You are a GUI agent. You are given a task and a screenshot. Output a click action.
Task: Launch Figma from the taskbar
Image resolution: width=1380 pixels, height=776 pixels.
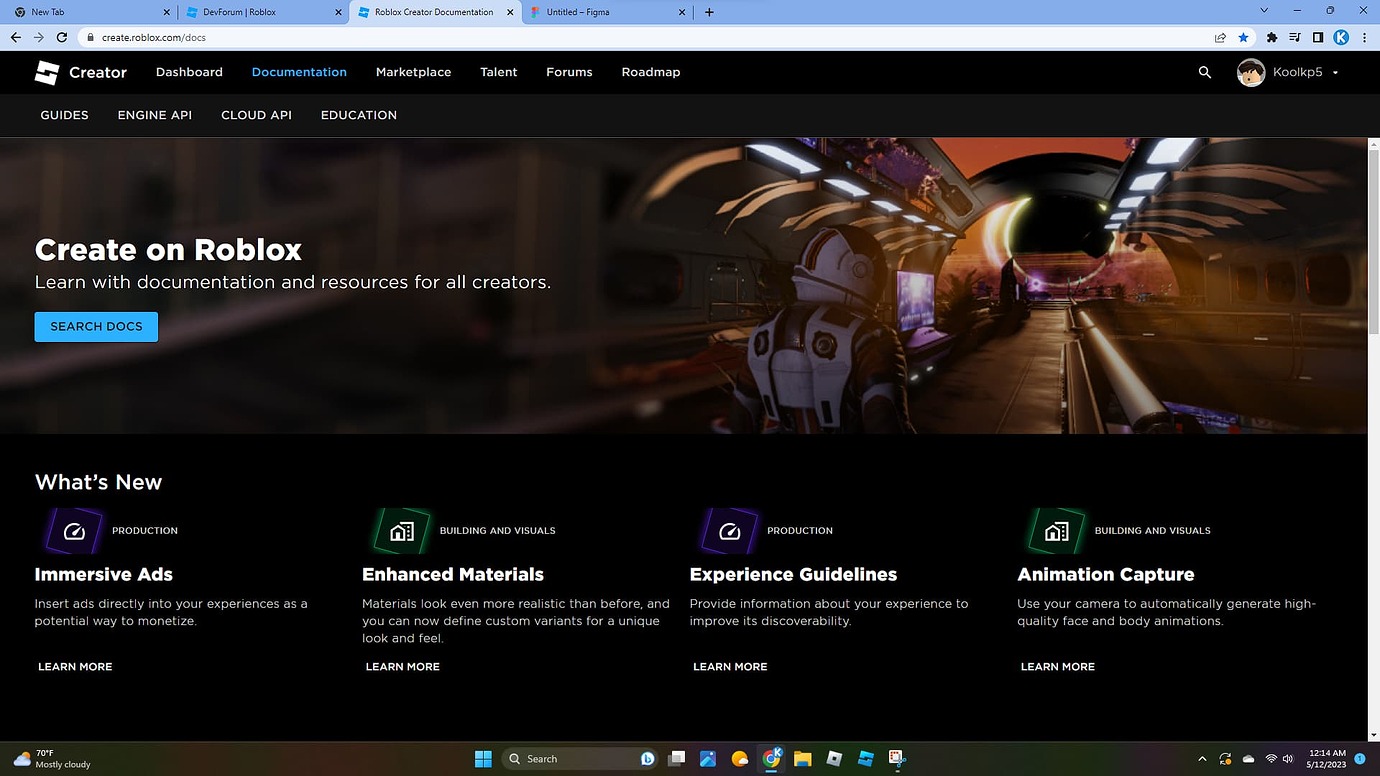click(896, 758)
